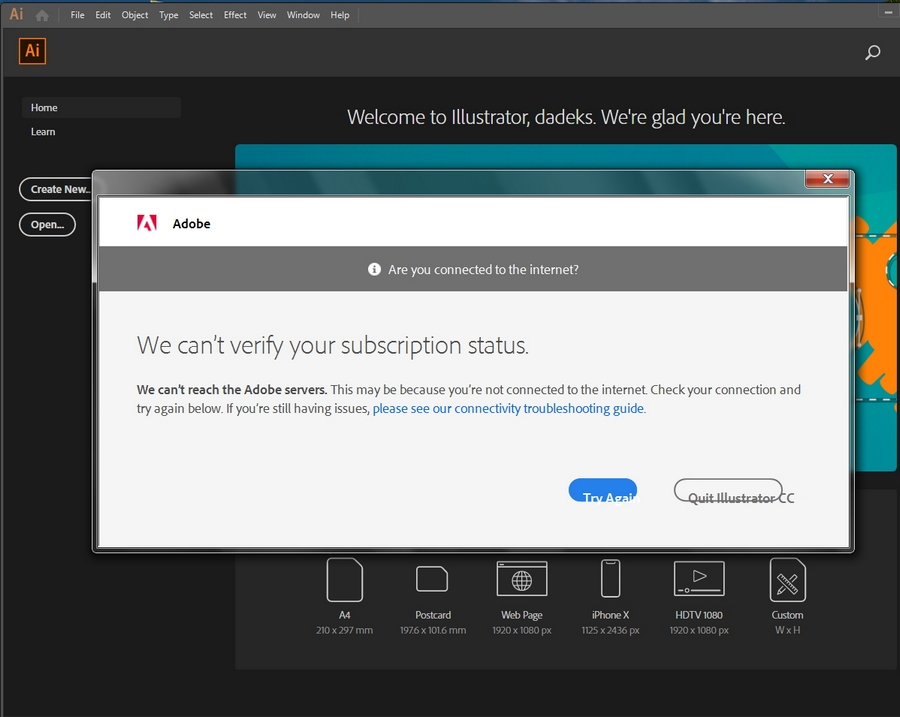Select the Home tab in the sidebar

pyautogui.click(x=102, y=107)
